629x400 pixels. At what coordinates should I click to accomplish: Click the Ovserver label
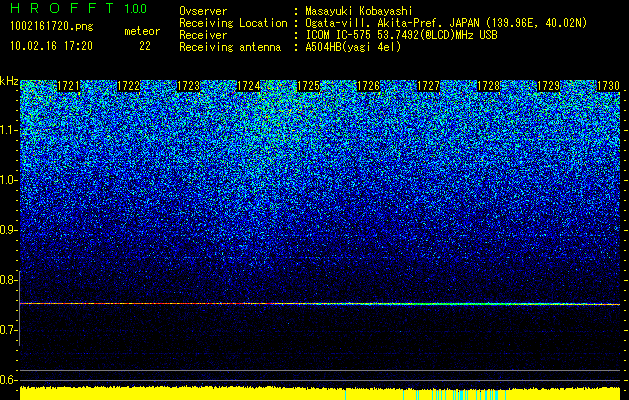pos(203,12)
